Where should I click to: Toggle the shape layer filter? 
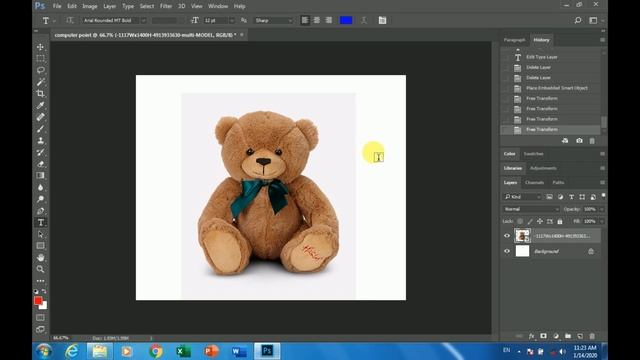pos(582,197)
